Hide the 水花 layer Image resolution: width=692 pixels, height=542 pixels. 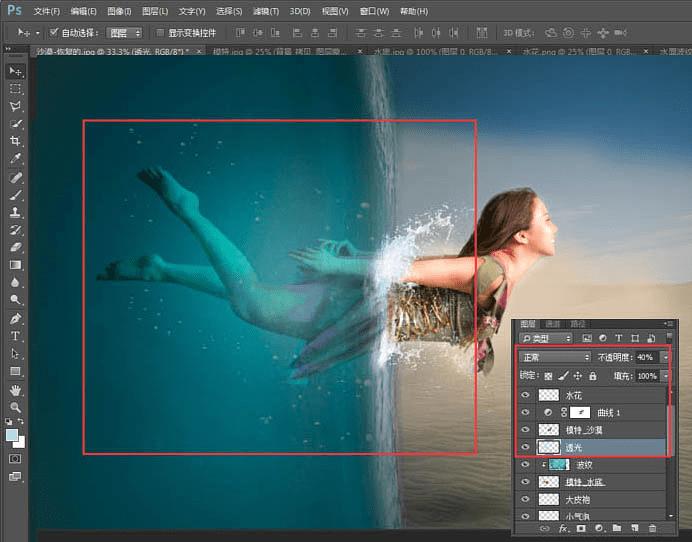525,396
